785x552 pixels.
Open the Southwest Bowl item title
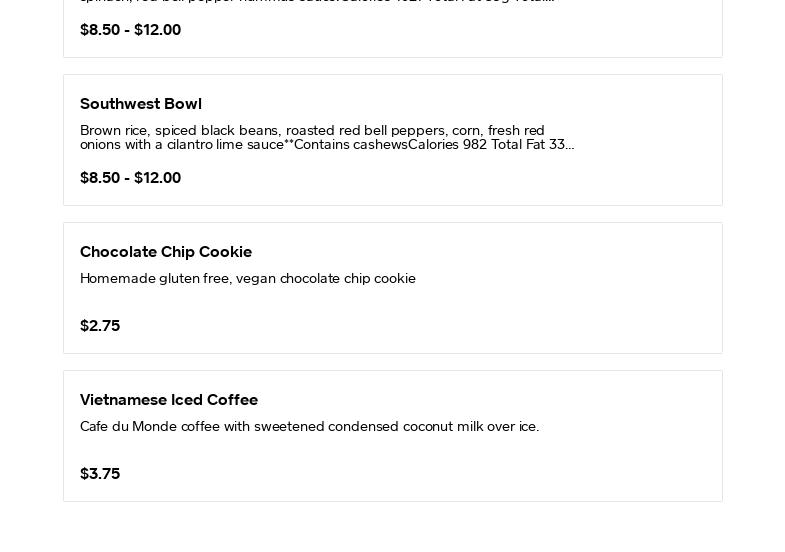[x=141, y=104]
